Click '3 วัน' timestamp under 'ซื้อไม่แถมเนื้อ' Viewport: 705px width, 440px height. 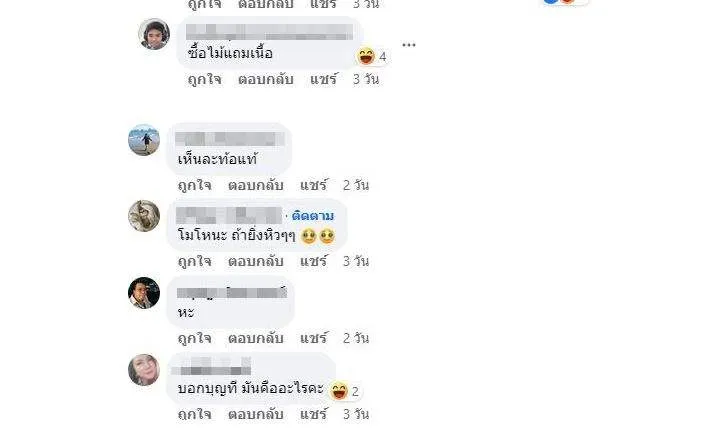click(366, 80)
